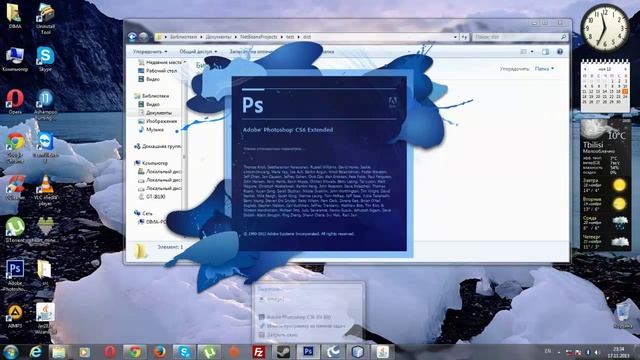Click the analog clock gadget
The width and height of the screenshot is (640, 360).
click(x=605, y=28)
